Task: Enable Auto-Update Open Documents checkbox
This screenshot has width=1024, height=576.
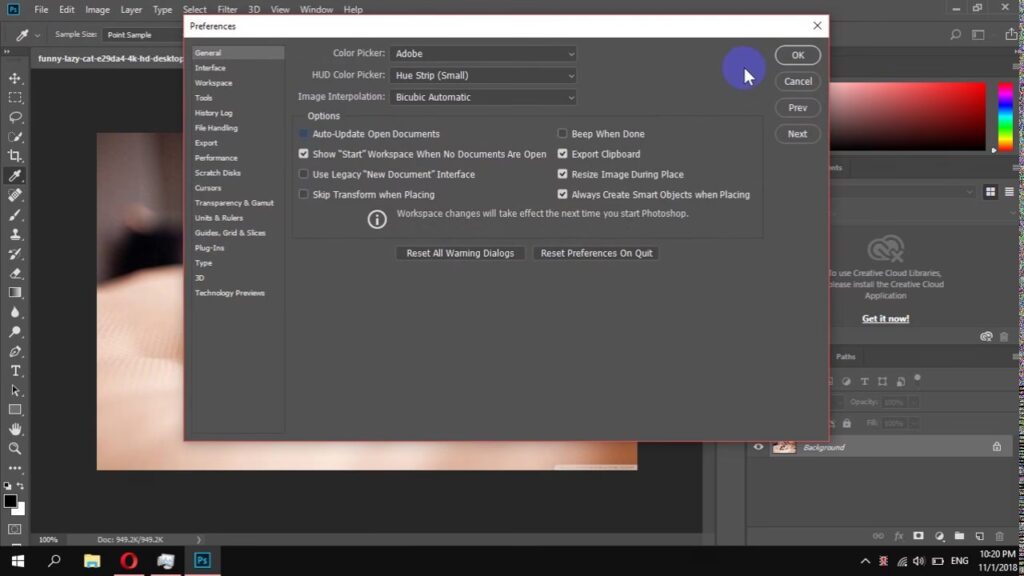Action: (304, 134)
